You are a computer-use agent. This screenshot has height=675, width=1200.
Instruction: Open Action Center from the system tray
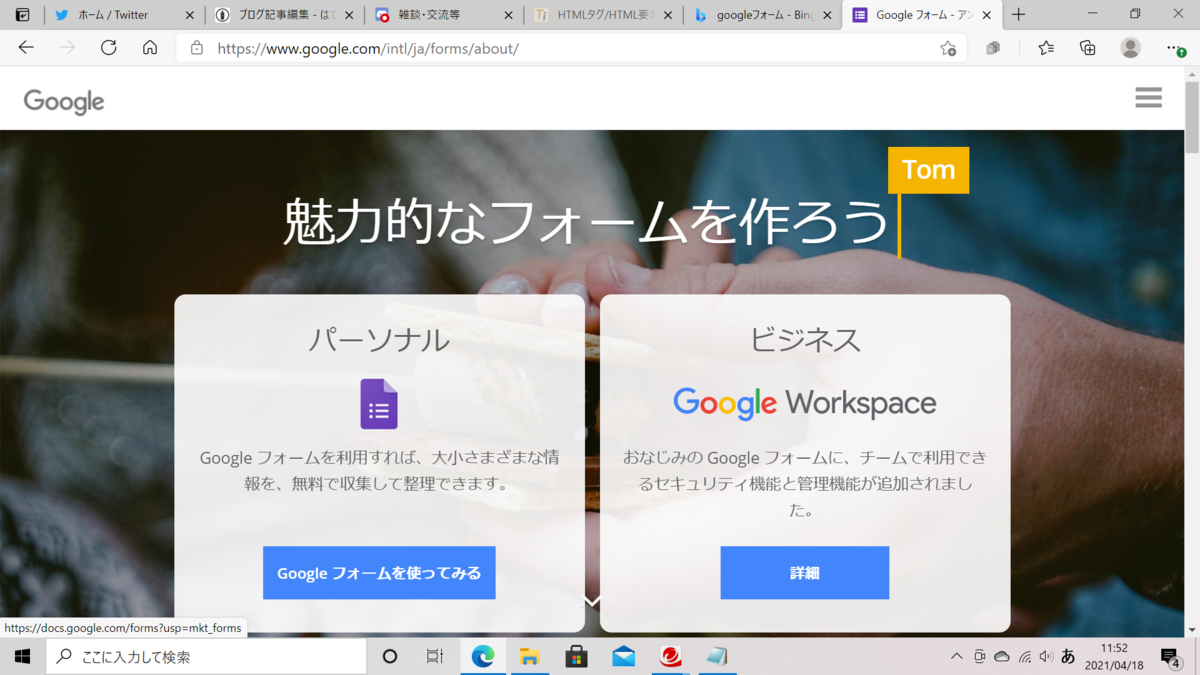click(1172, 656)
